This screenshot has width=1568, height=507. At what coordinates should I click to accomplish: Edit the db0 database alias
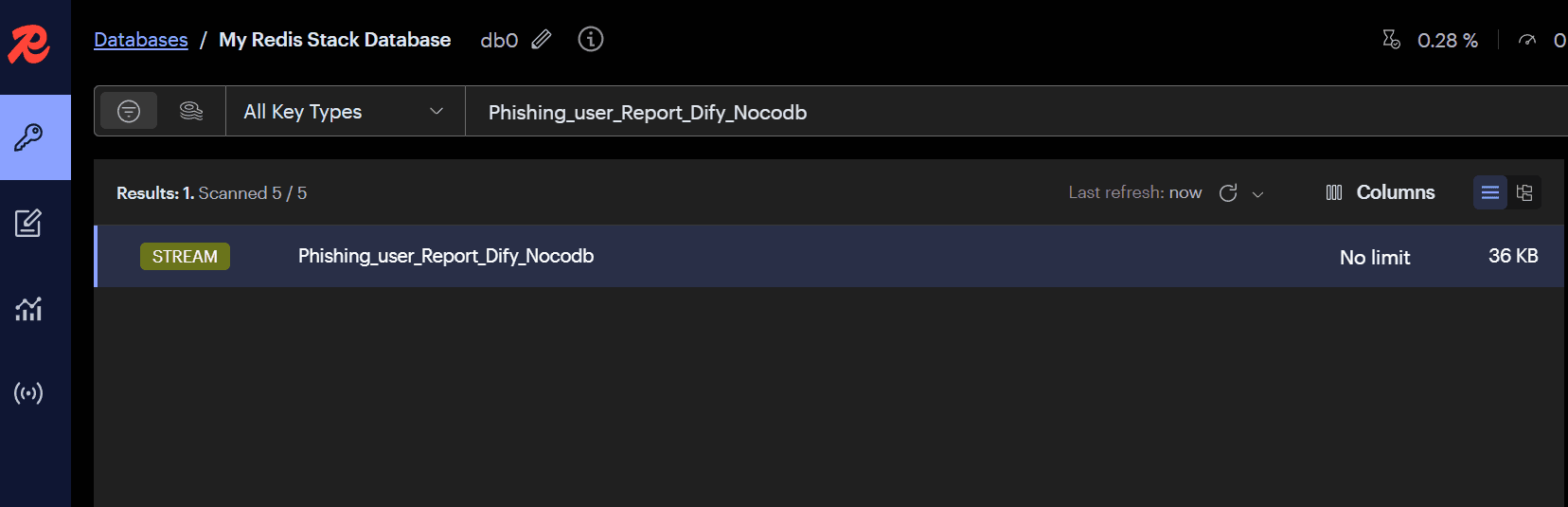[x=542, y=40]
